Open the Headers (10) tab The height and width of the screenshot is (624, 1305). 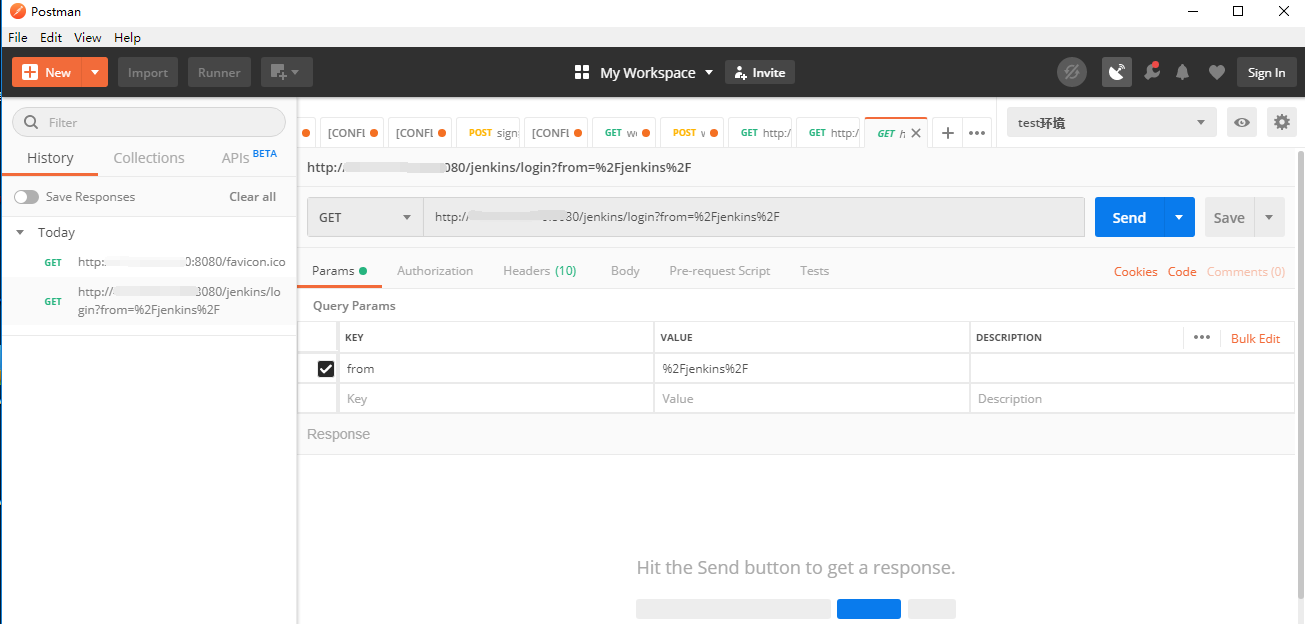point(539,271)
